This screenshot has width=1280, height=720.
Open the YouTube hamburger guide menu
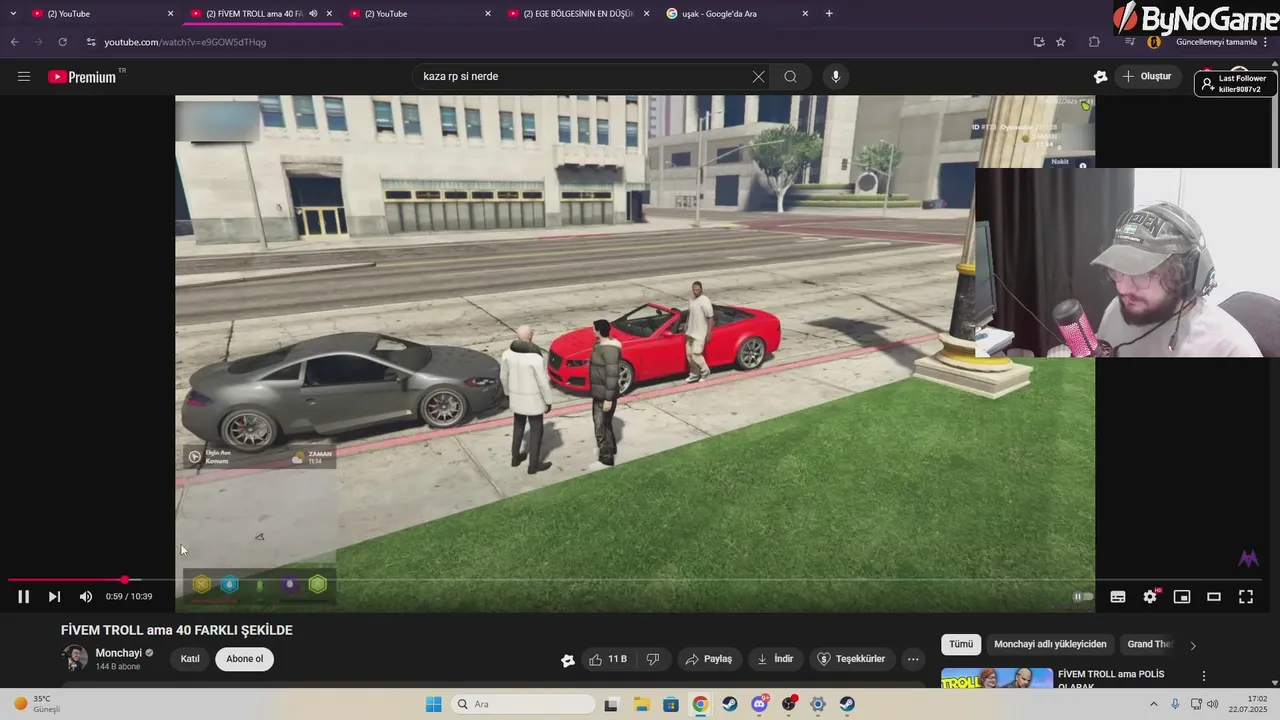click(x=24, y=77)
